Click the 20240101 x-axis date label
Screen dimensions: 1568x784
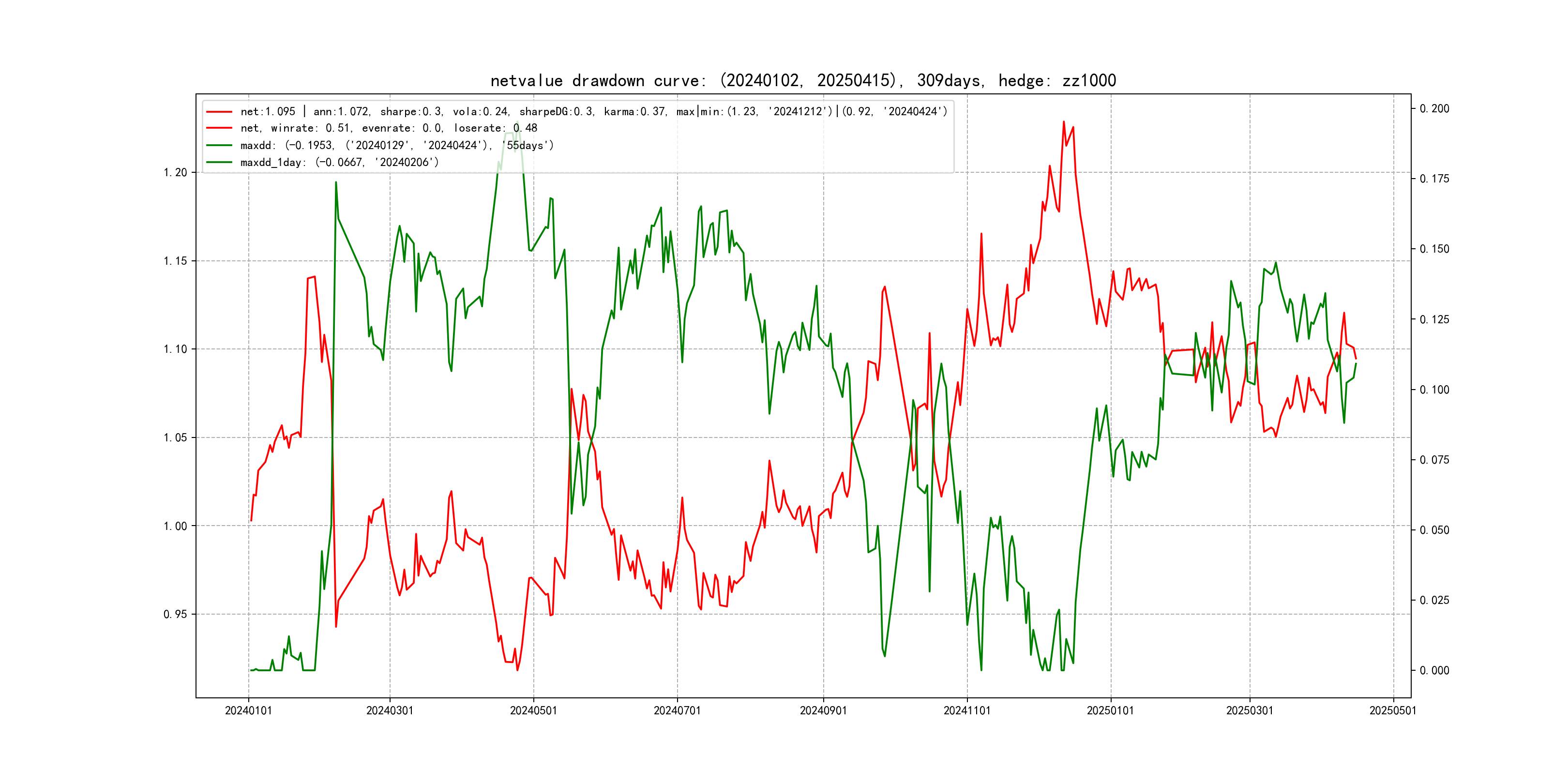(248, 711)
